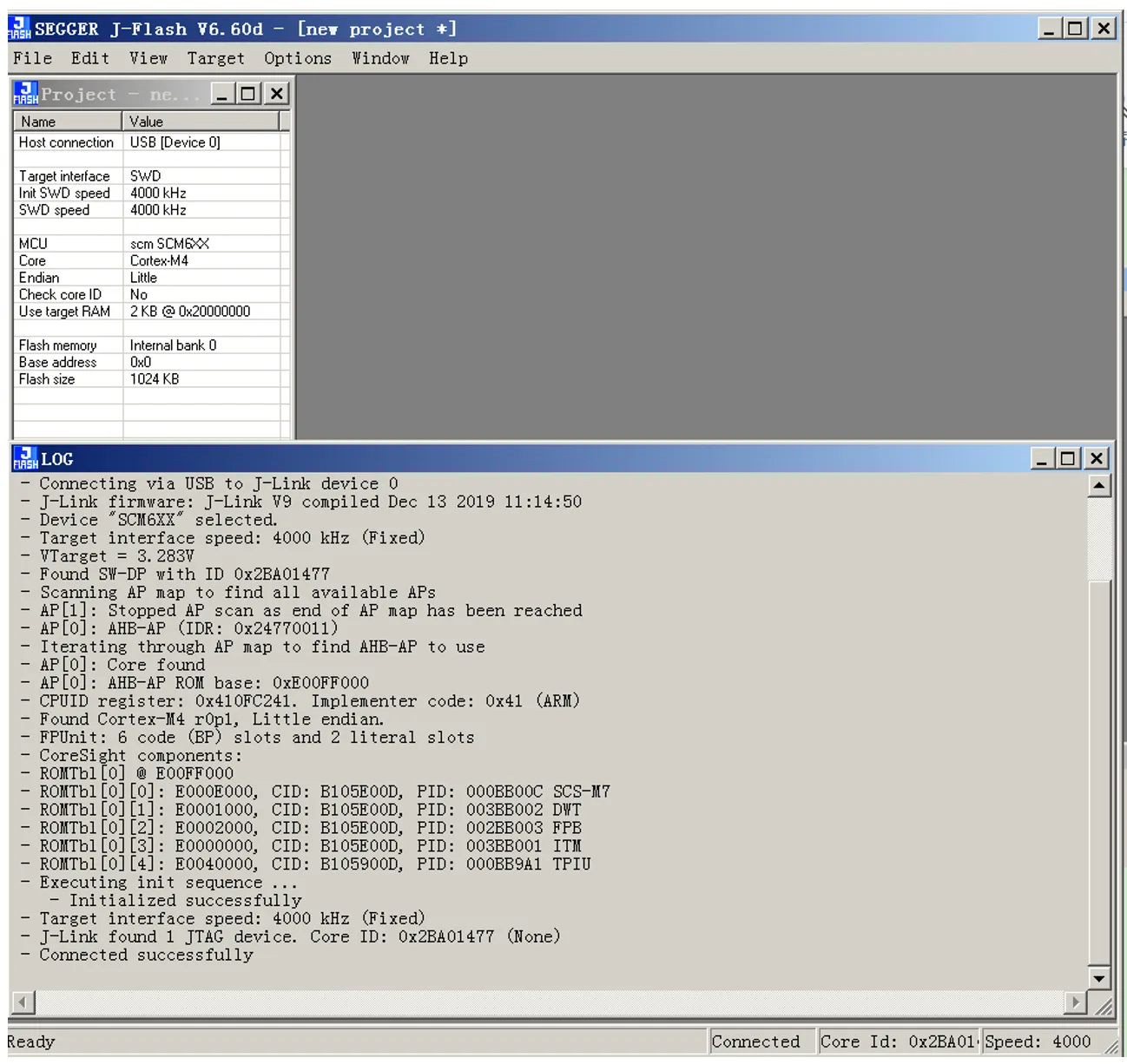Click the Name column header
Viewport: 1127px width, 1064px height.
pos(68,122)
